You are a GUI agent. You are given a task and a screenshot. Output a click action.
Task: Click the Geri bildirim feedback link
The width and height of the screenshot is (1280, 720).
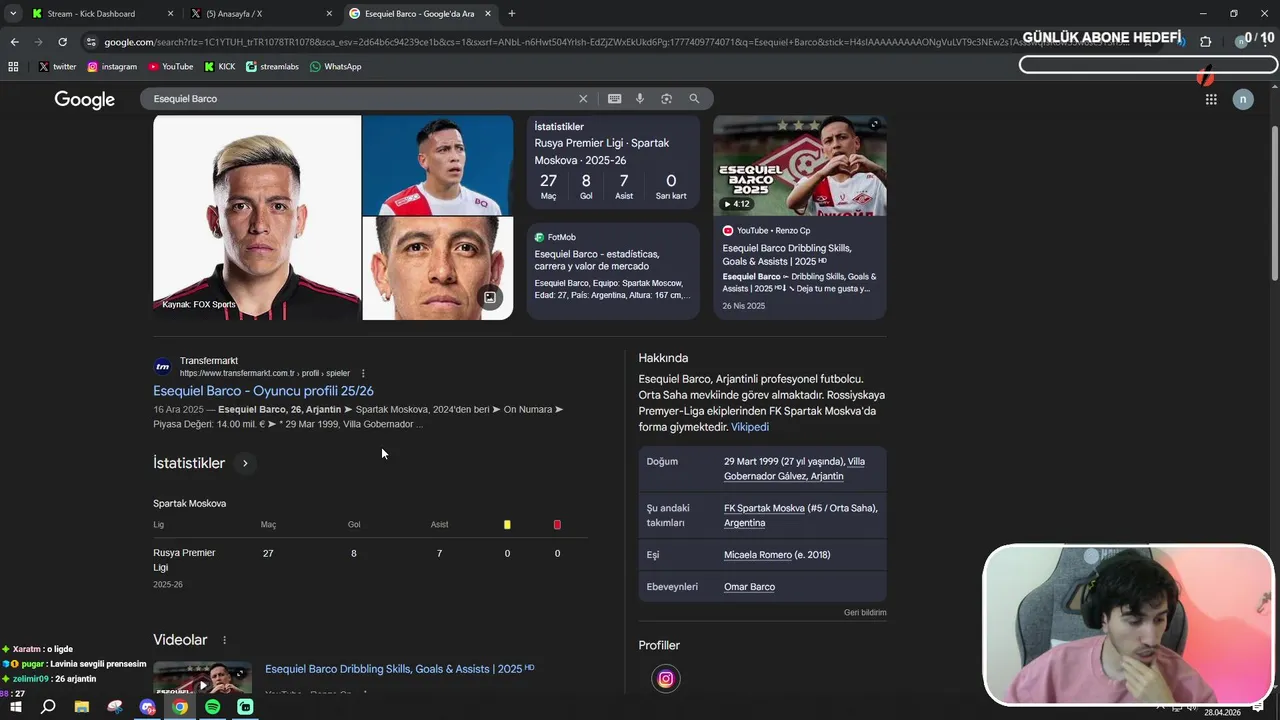(x=865, y=612)
